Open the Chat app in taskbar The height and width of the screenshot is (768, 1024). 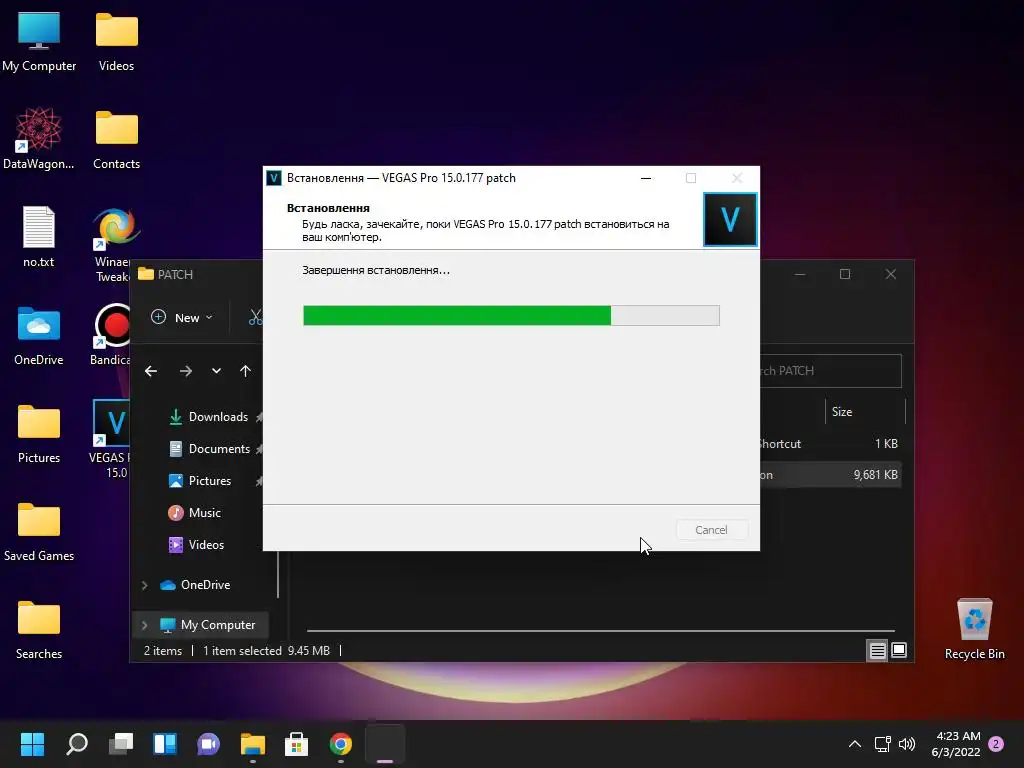point(208,744)
